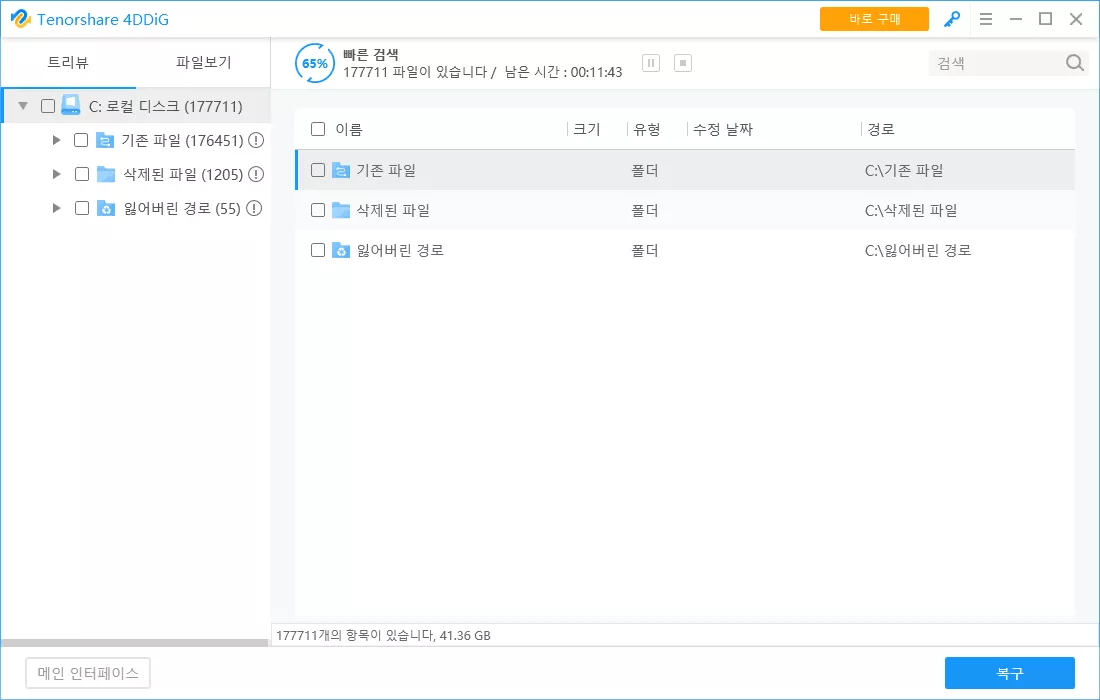This screenshot has height=700, width=1100.
Task: Select the 삭제된 파일 name in list
Action: 393,210
